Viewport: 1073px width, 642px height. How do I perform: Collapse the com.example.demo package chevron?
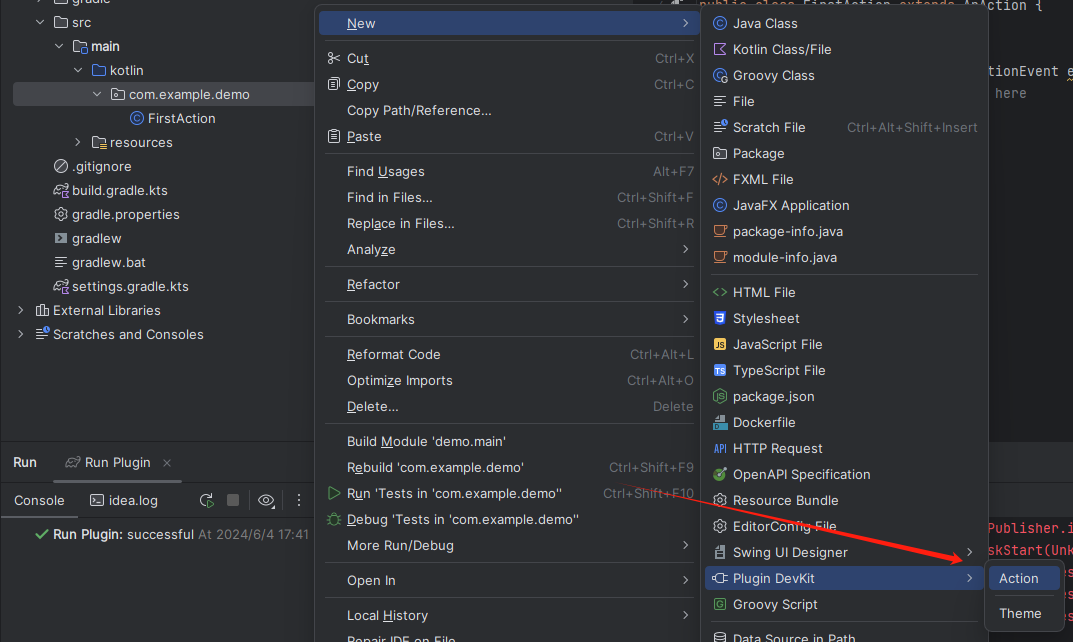point(96,94)
